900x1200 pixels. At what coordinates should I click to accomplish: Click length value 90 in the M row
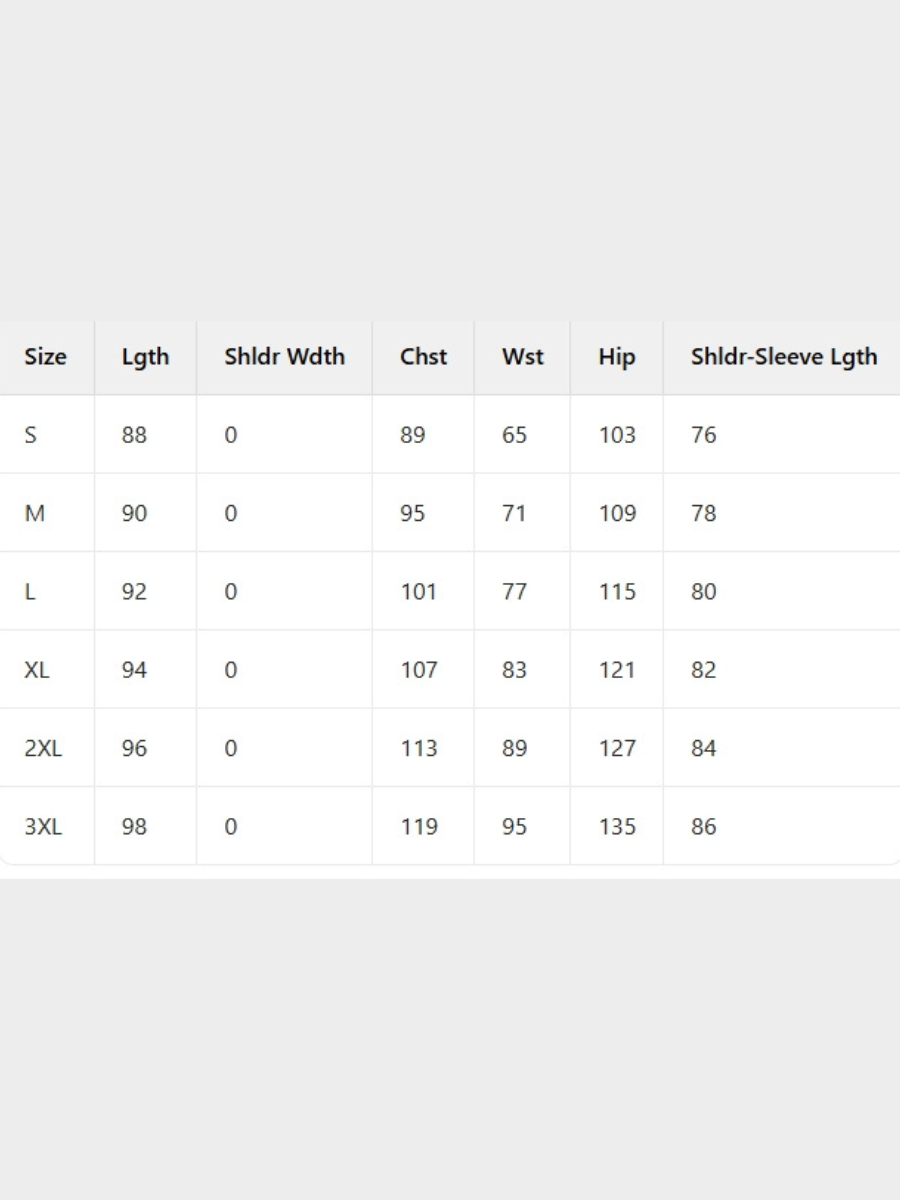coord(134,513)
